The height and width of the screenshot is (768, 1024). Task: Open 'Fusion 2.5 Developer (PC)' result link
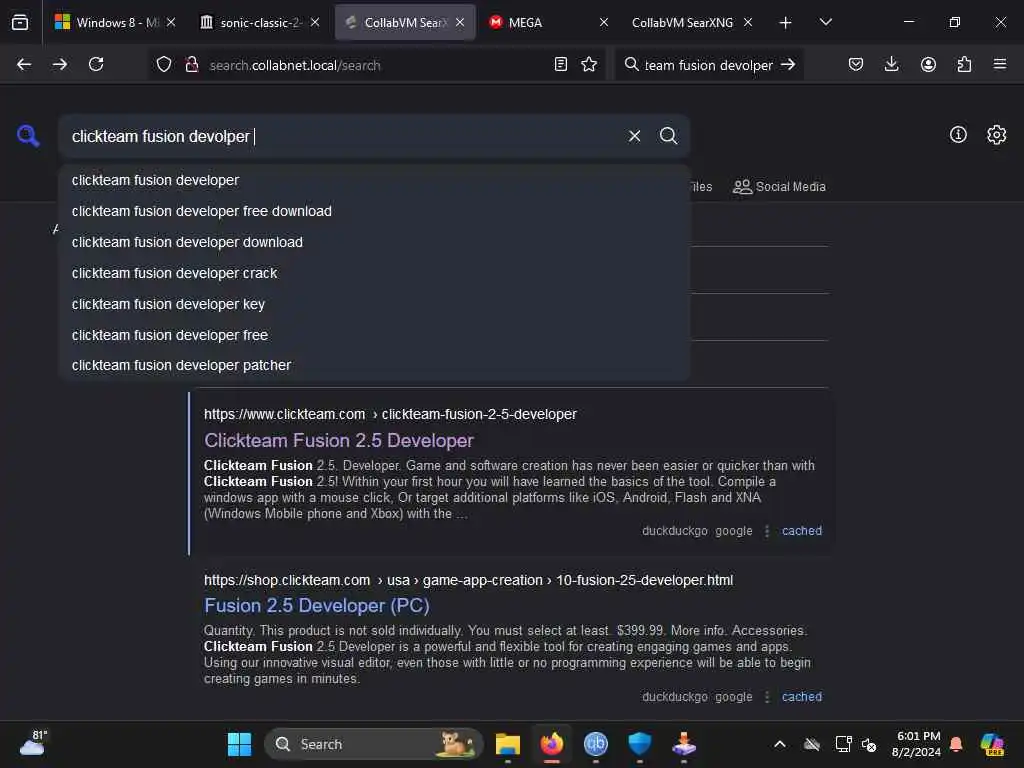pos(317,605)
